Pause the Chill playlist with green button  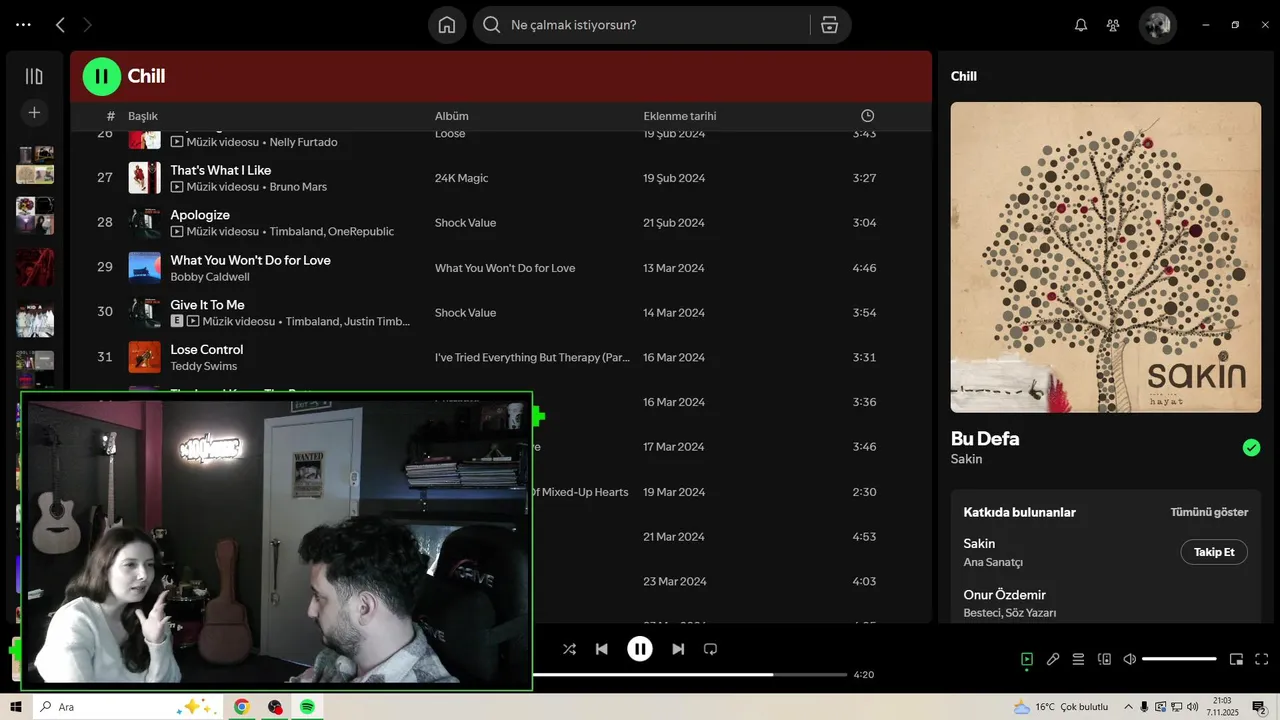101,76
